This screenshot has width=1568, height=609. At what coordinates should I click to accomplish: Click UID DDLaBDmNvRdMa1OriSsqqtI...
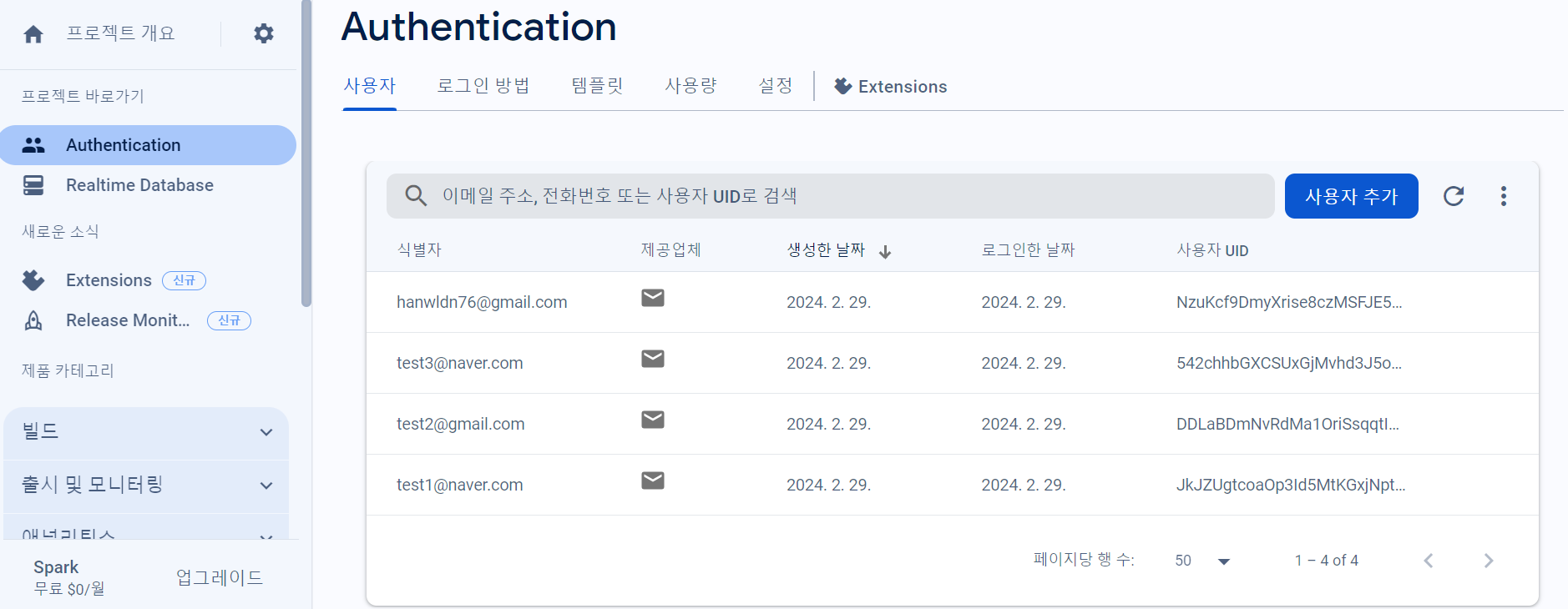pyautogui.click(x=1288, y=424)
